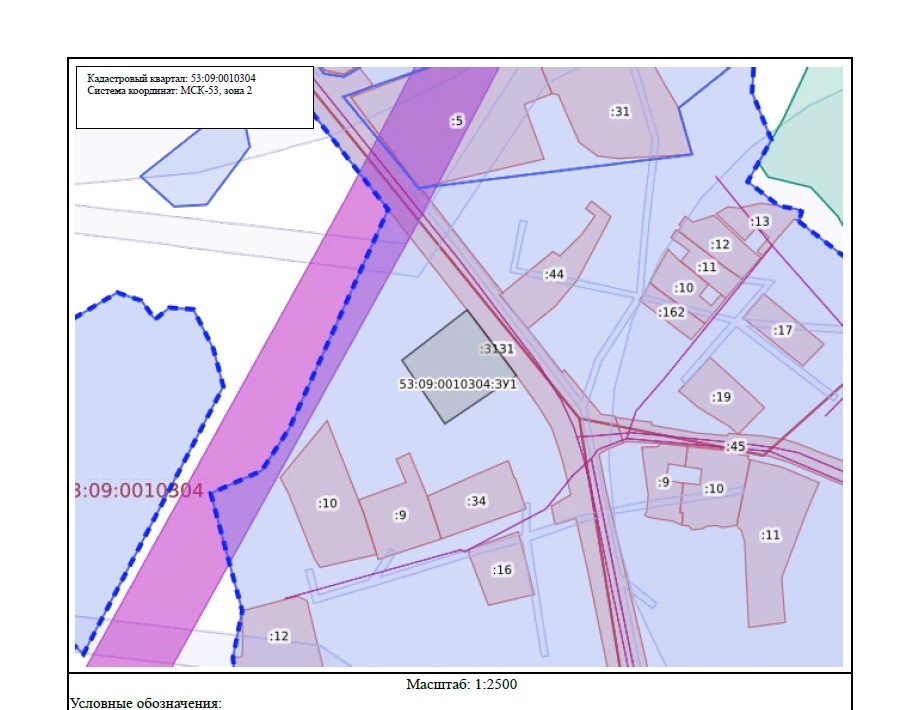Click the large 09:0010304 quarter label
Image resolution: width=909 pixels, height=710 pixels.
140,490
